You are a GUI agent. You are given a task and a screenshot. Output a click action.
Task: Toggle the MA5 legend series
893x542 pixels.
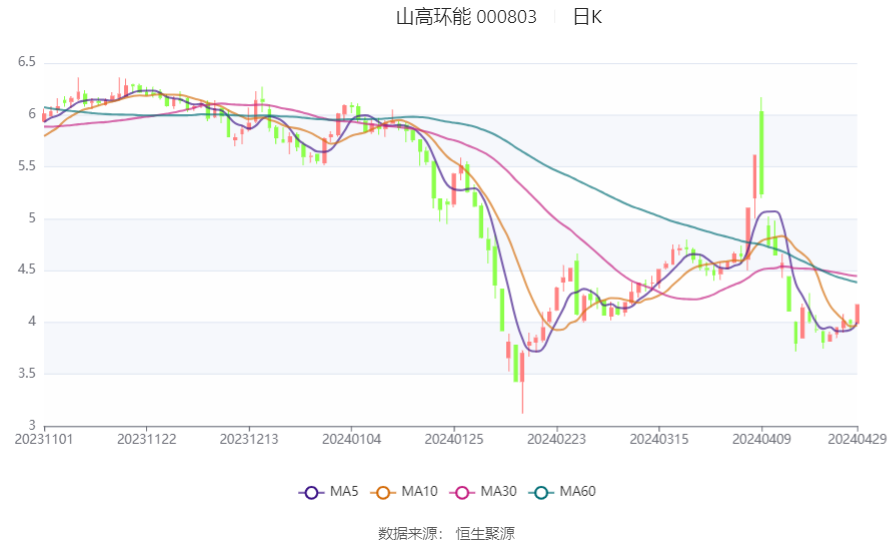click(329, 492)
